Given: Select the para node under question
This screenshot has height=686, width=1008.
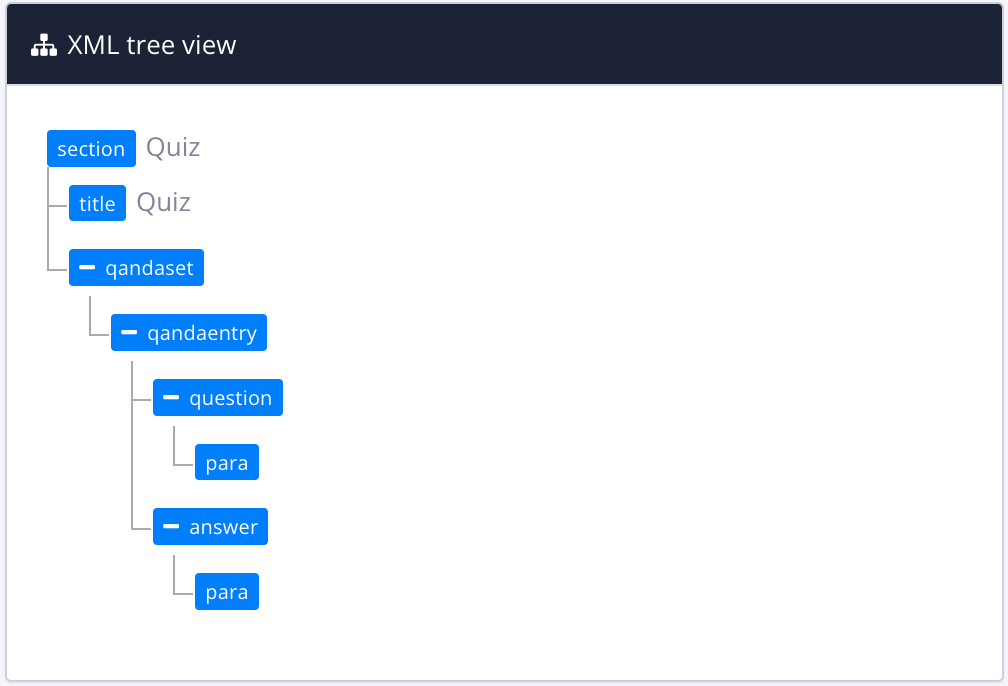Looking at the screenshot, I should (x=226, y=461).
